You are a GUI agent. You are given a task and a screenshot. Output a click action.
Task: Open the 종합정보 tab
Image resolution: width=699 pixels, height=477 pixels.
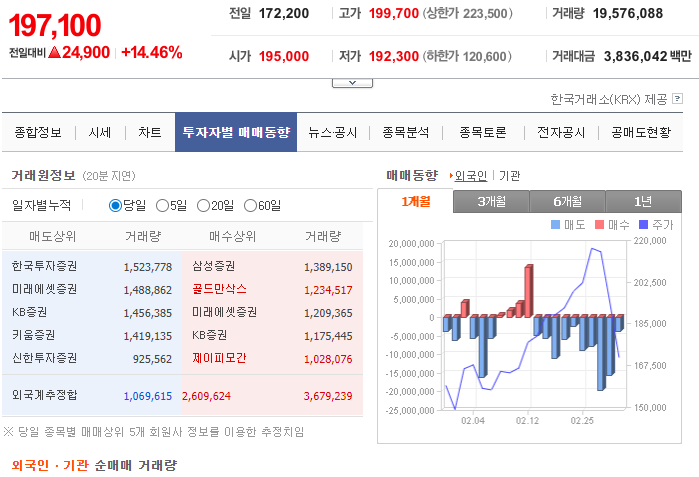[38, 133]
